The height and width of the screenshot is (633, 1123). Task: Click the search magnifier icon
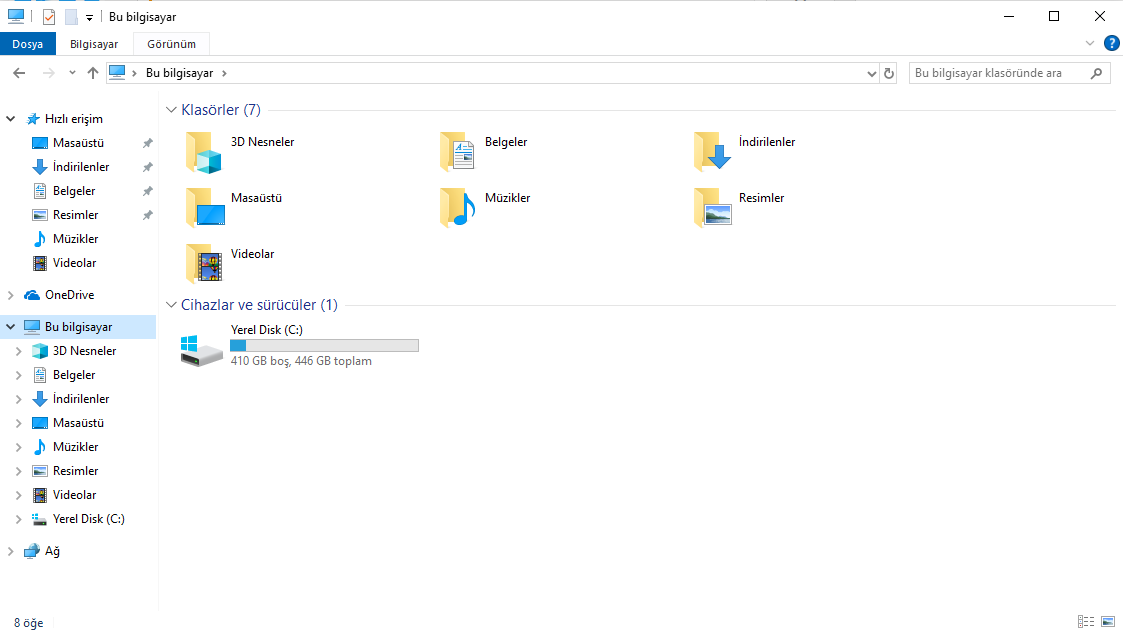click(1097, 73)
